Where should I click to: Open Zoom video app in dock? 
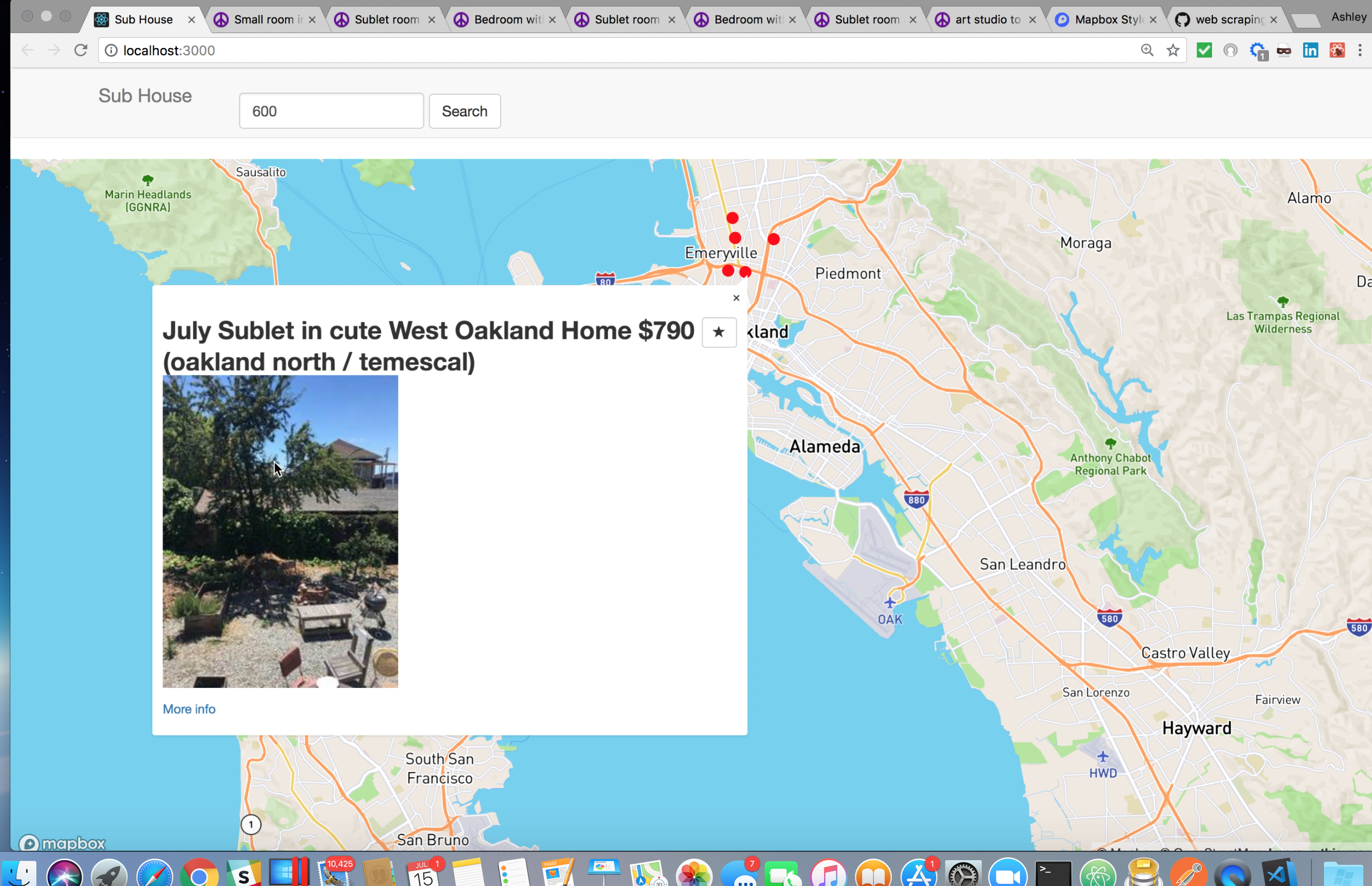coord(1008,874)
